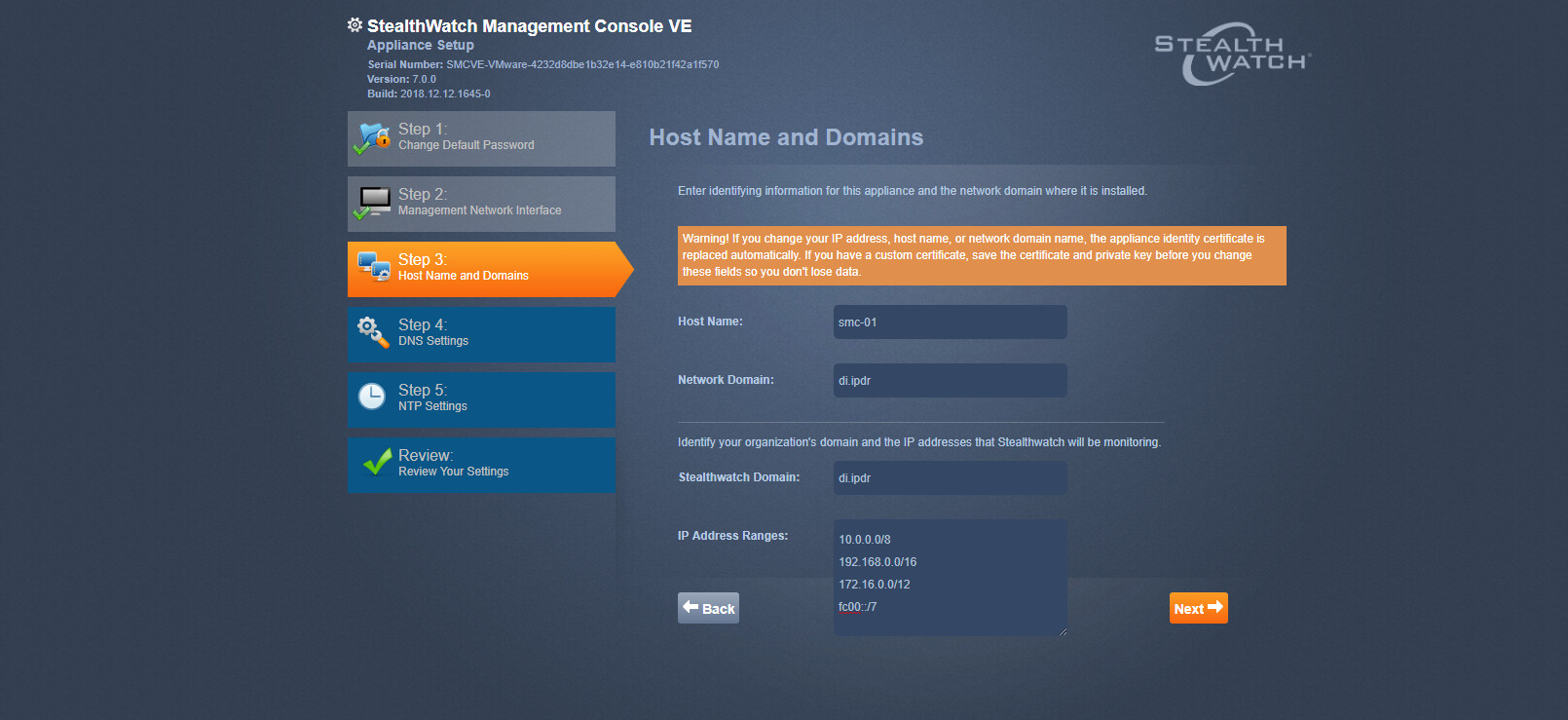This screenshot has height=720, width=1568.
Task: Grab the IP Address Ranges resize handle
Action: (1063, 631)
